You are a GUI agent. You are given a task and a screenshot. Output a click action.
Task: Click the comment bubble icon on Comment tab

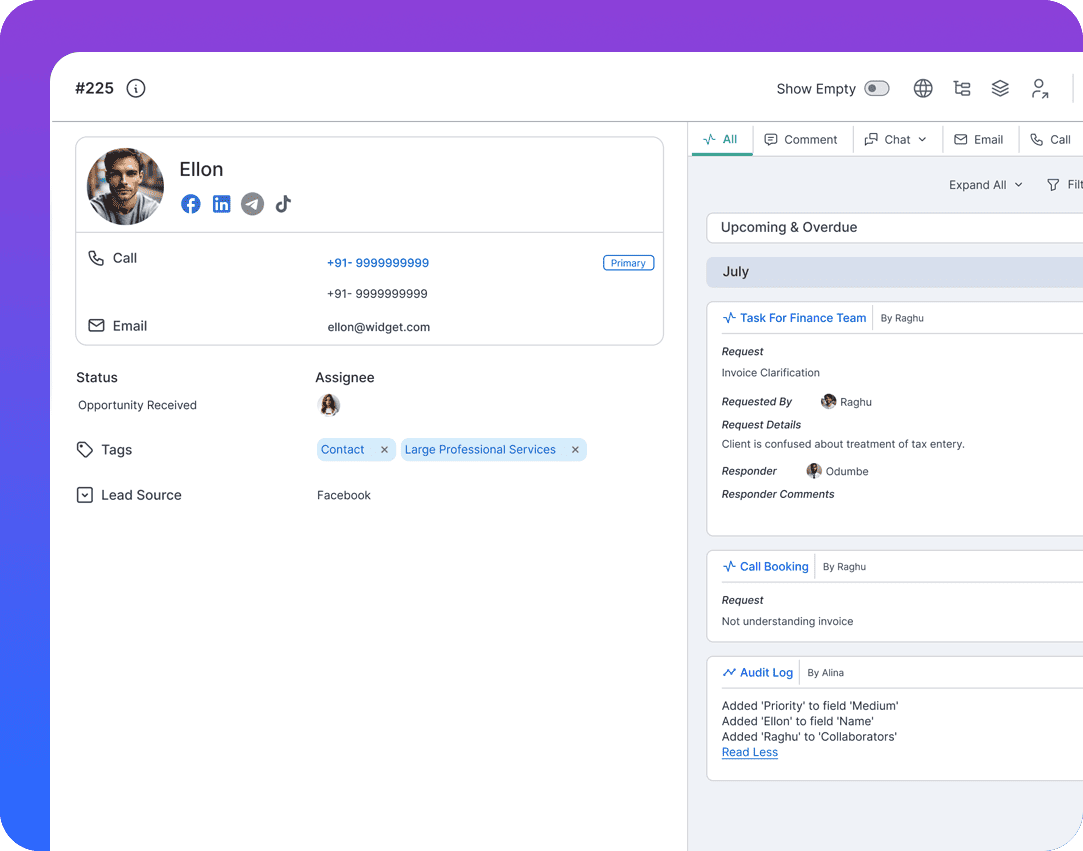(x=771, y=140)
